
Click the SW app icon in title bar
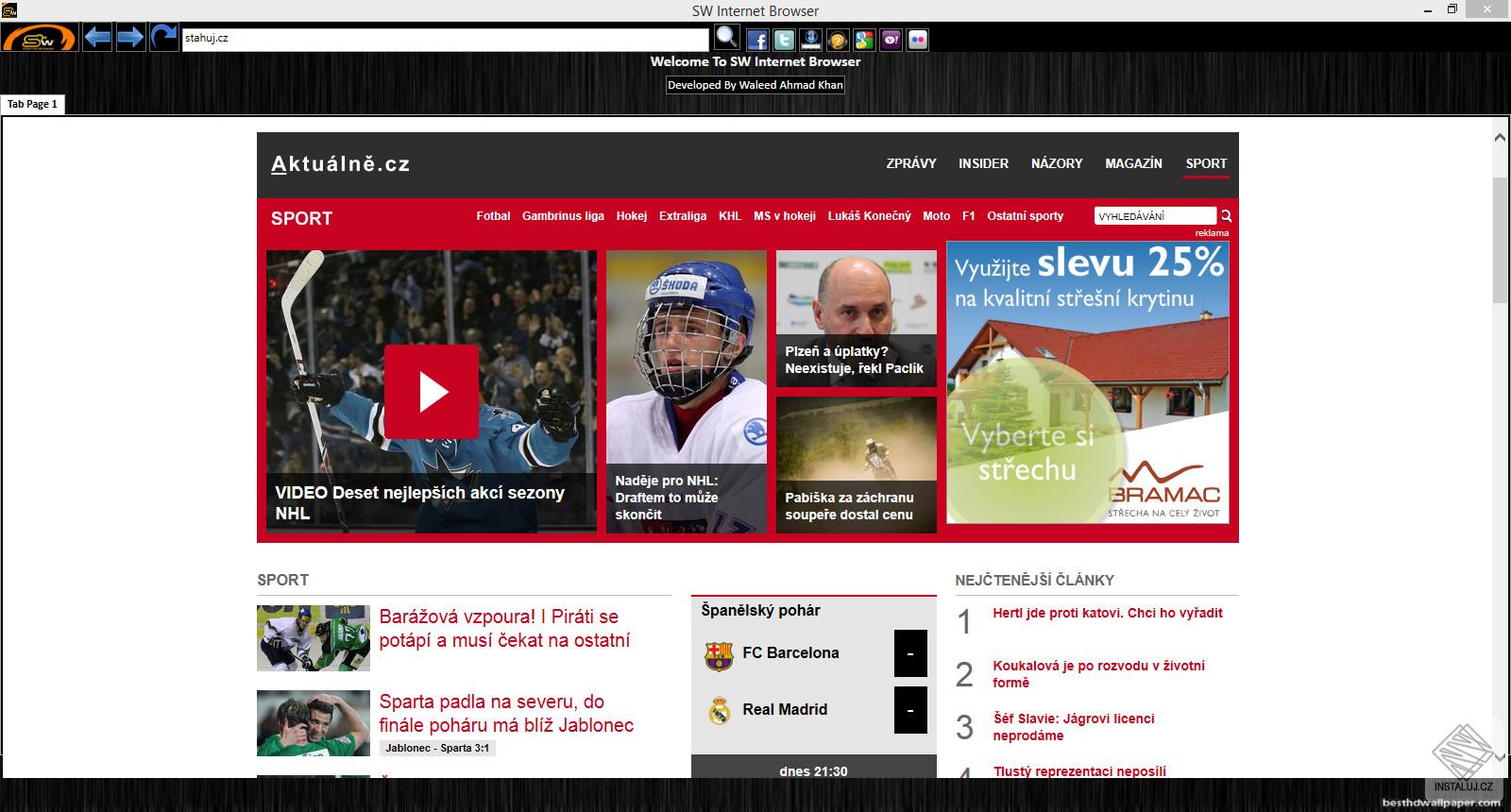coord(9,10)
